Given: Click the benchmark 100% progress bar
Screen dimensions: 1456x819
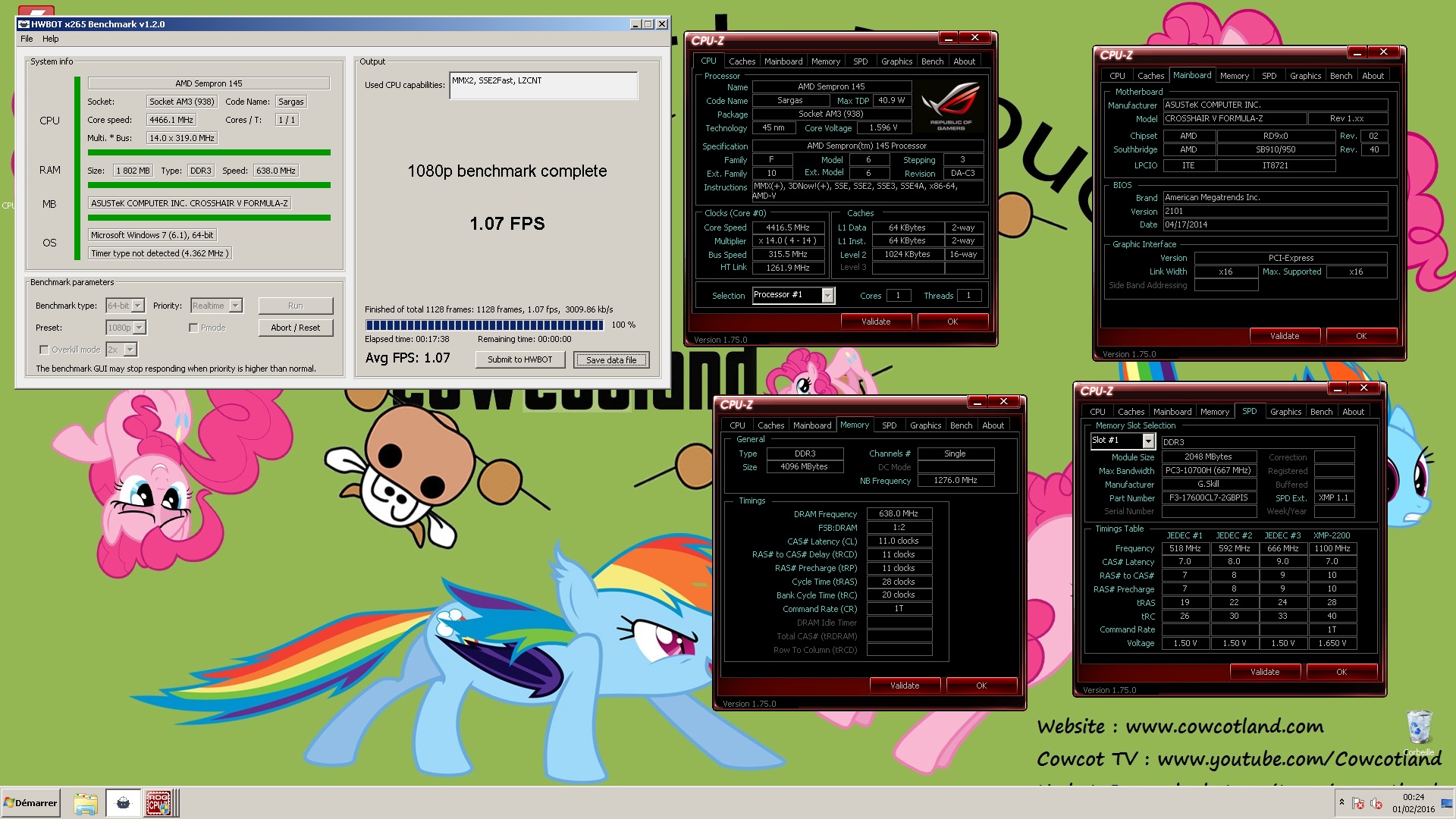Looking at the screenshot, I should pos(485,325).
